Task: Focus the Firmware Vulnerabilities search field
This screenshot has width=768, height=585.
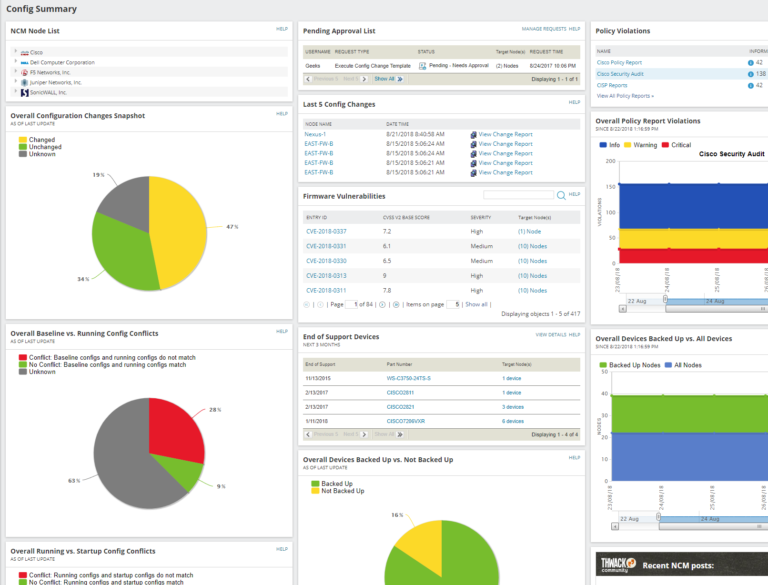Action: point(518,195)
